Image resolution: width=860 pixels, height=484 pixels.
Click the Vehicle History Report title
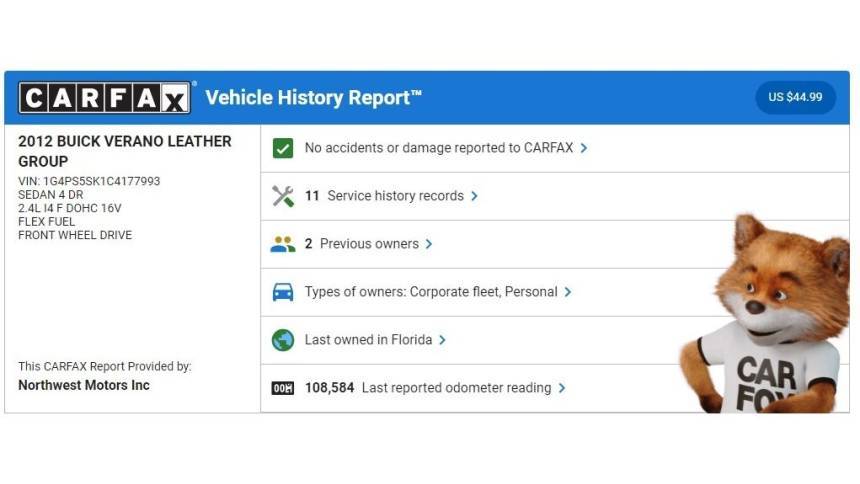point(314,98)
